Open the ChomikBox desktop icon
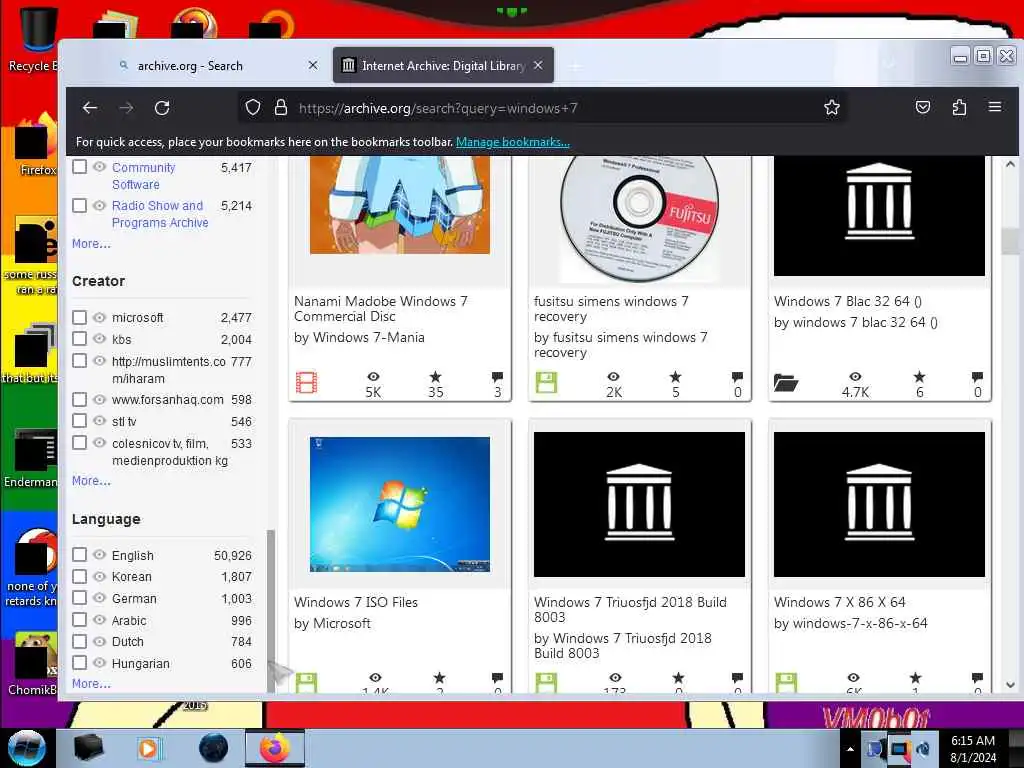Screen dimensions: 1024x768 [33, 663]
